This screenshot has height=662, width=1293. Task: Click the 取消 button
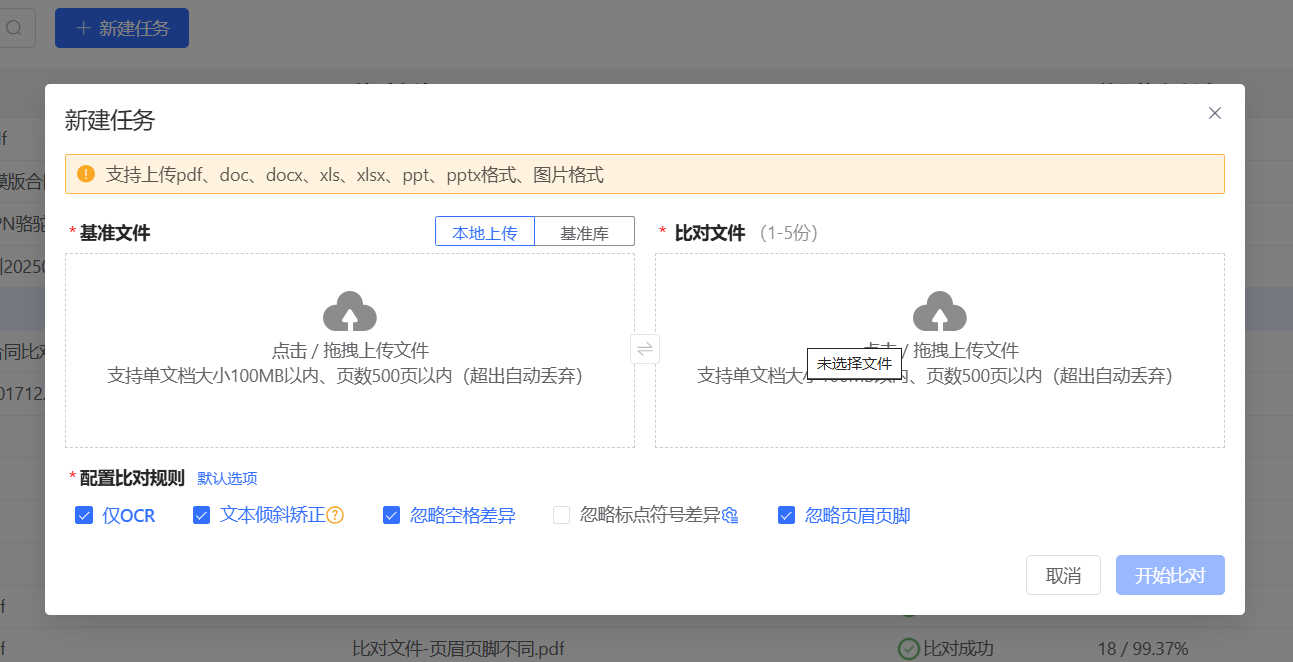click(1063, 575)
